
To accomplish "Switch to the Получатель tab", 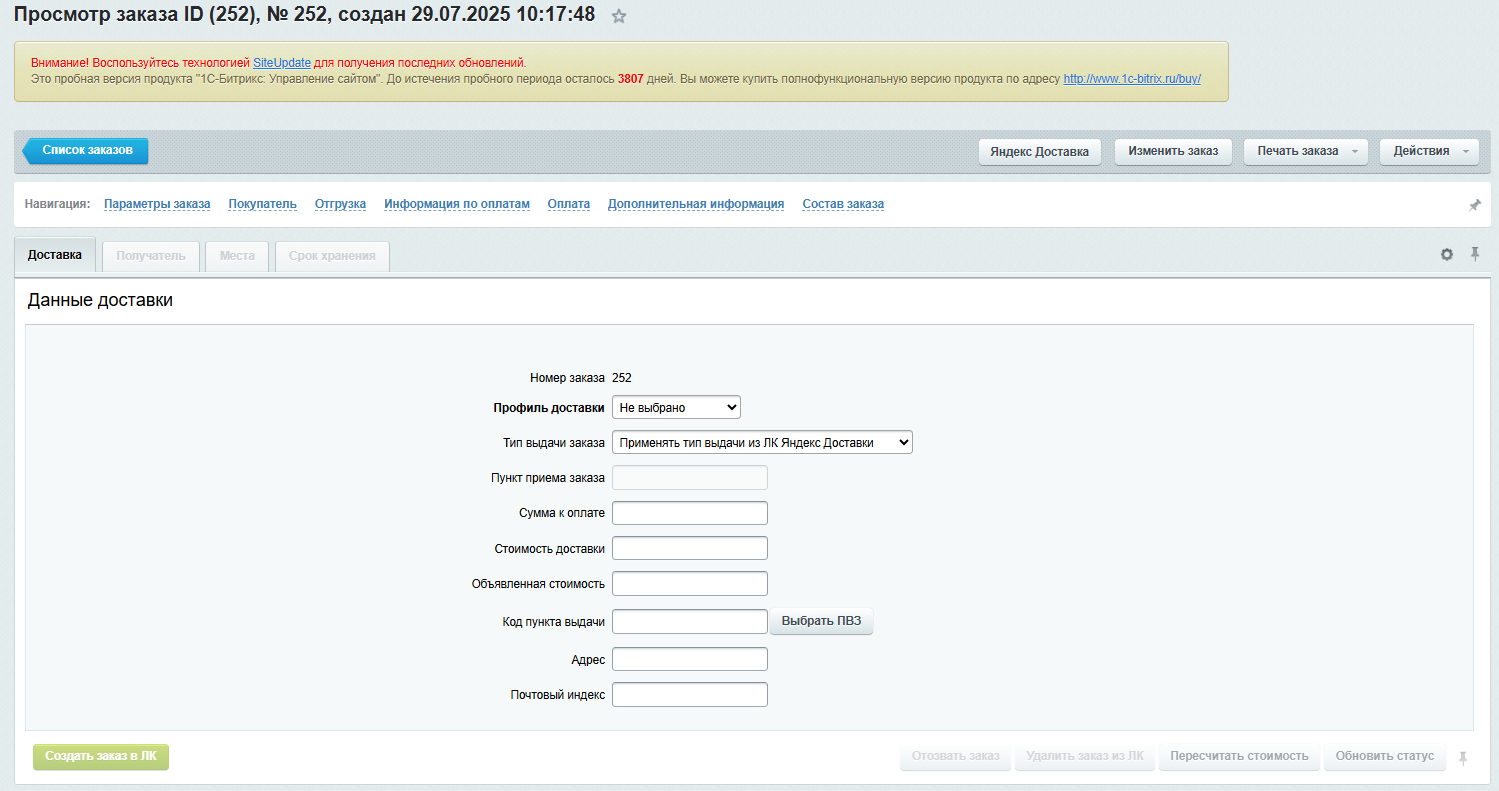I will click(151, 256).
